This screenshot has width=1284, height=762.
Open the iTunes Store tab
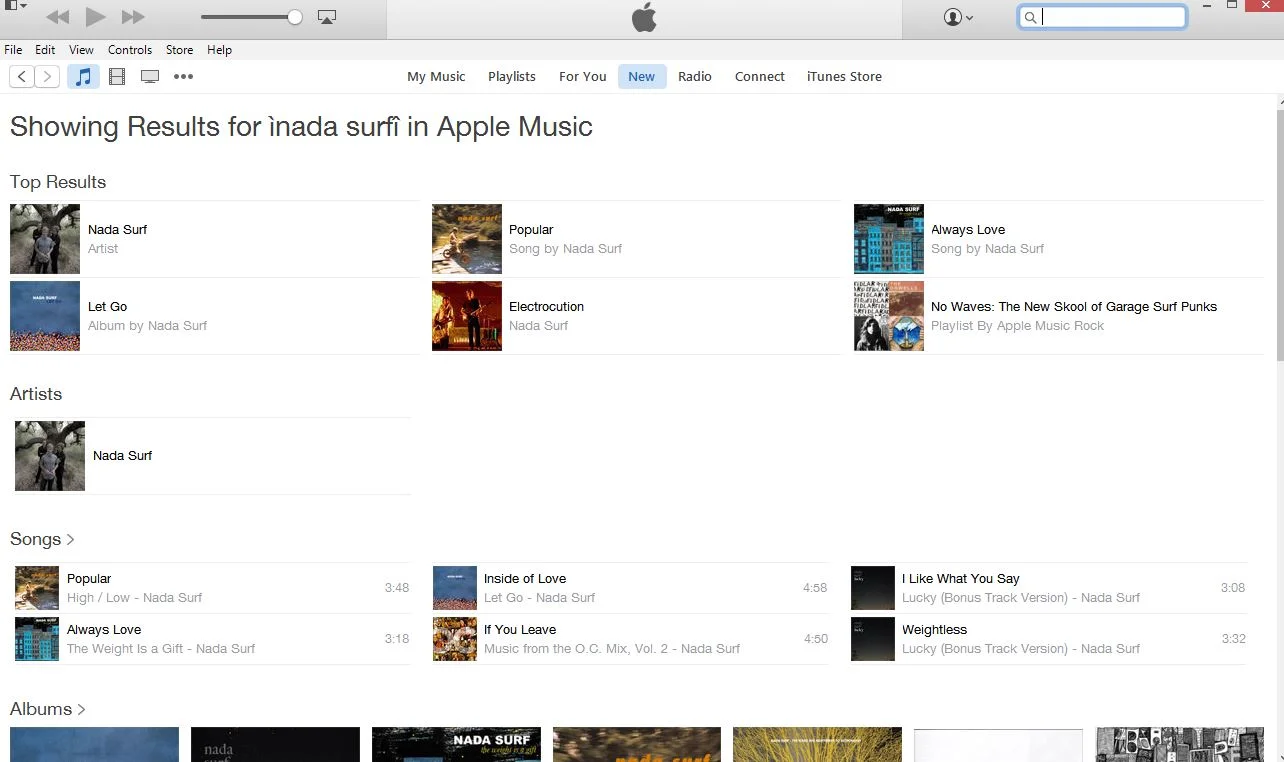tap(844, 76)
